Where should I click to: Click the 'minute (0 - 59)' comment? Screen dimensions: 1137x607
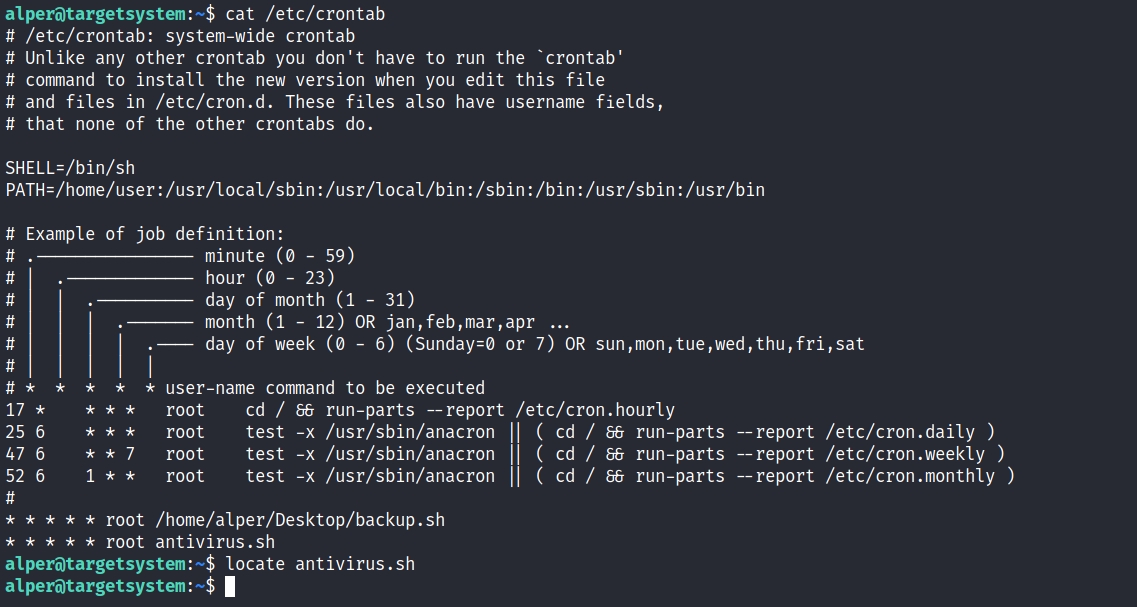[x=280, y=256]
